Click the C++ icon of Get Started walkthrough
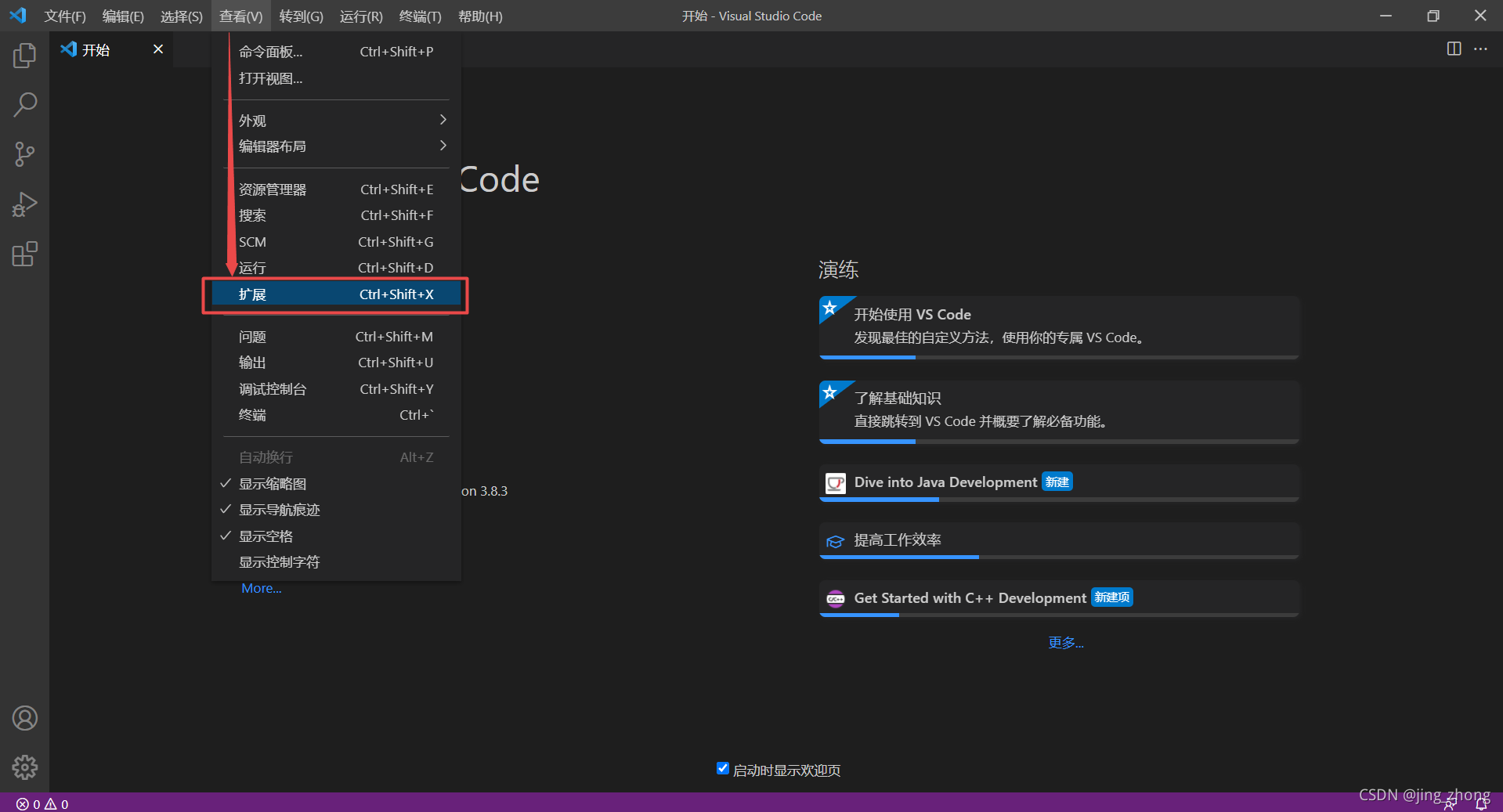 tap(836, 599)
